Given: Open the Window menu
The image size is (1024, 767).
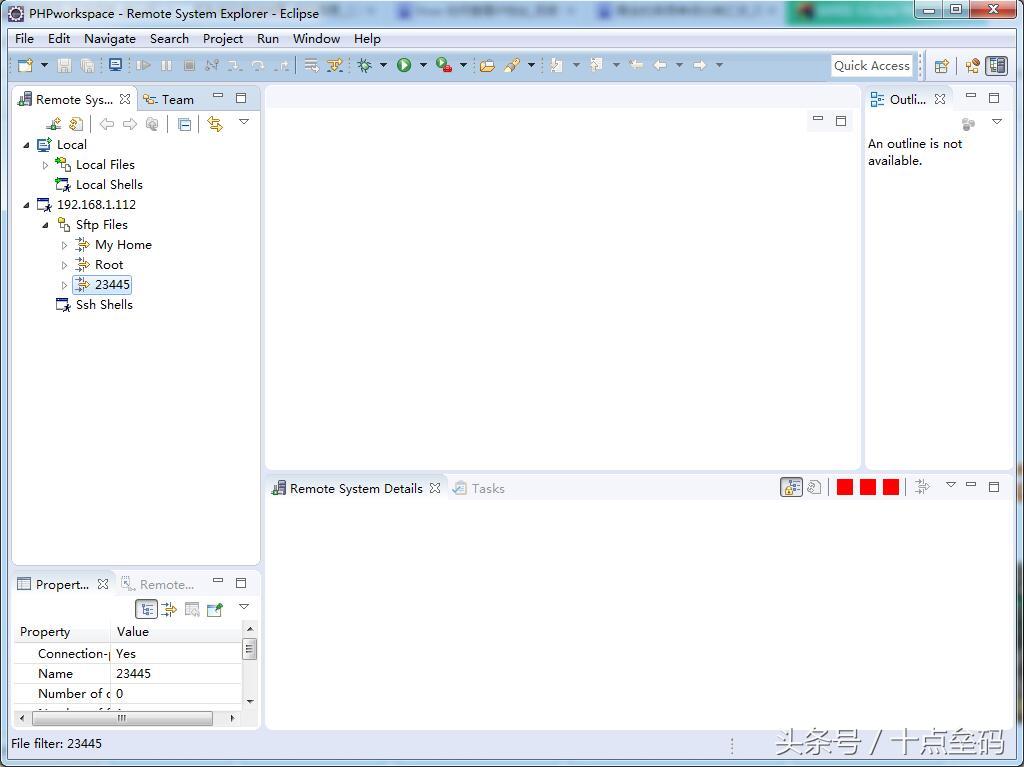Looking at the screenshot, I should [x=316, y=39].
